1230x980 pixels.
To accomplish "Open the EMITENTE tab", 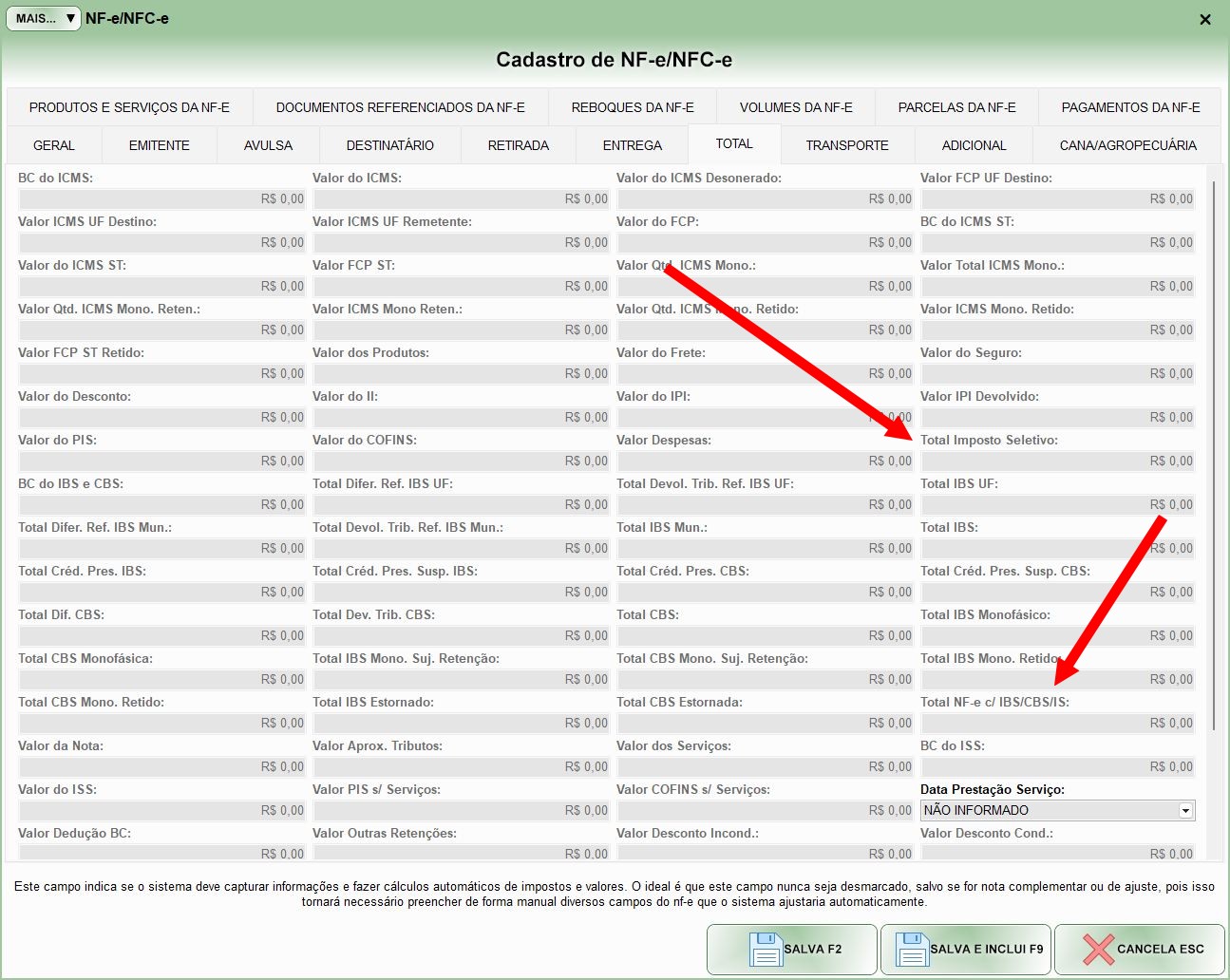I will [160, 145].
